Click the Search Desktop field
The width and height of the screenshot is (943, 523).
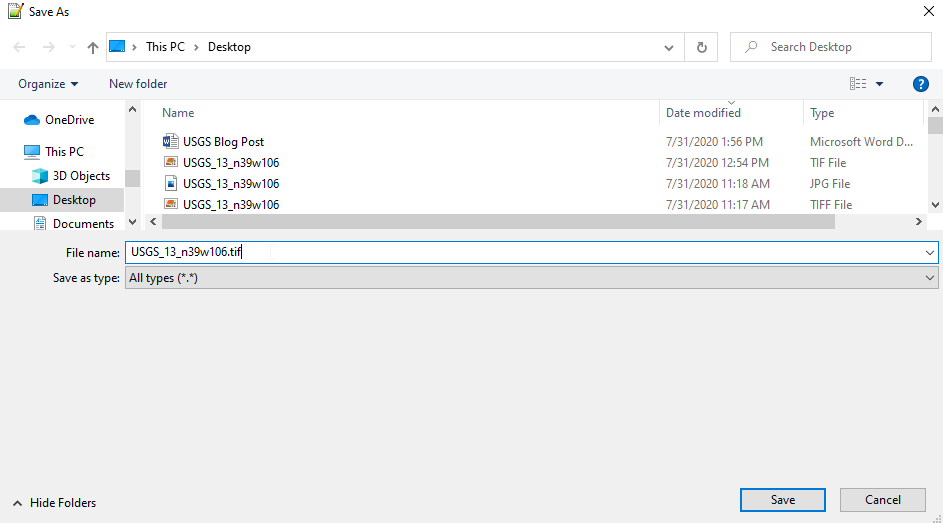click(x=840, y=47)
